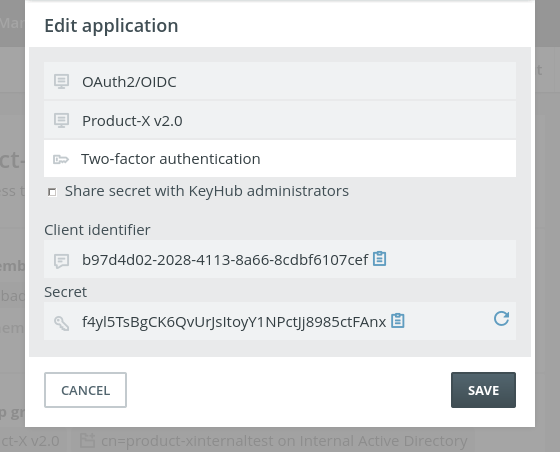Regenerate the secret with the refresh icon
This screenshot has height=452, width=560.
tap(501, 318)
